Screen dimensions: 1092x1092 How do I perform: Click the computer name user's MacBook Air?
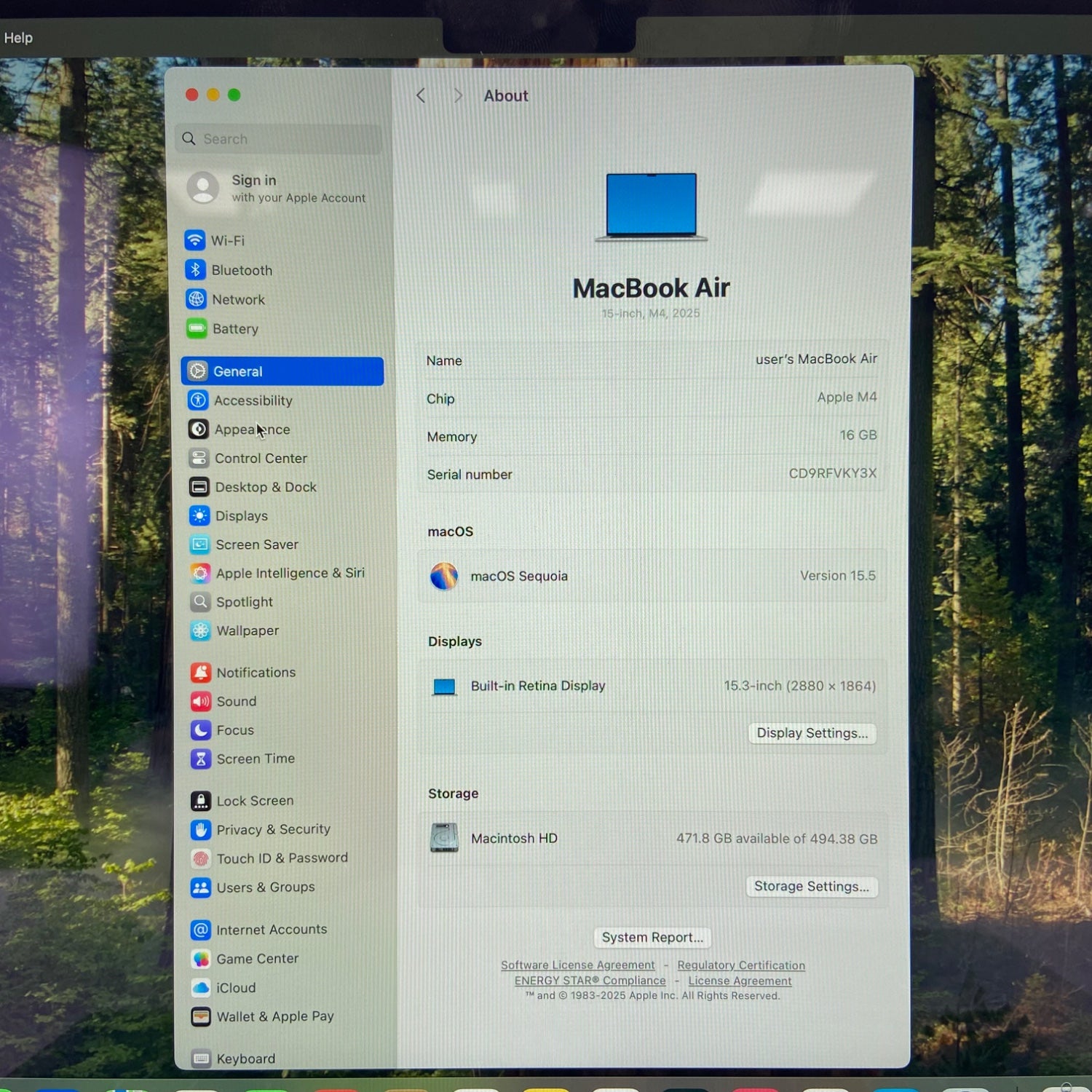point(816,359)
